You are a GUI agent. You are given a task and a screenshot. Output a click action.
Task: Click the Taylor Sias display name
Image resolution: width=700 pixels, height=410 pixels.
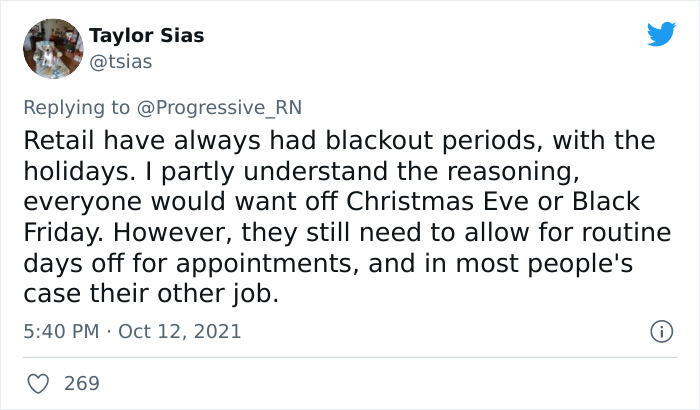(x=146, y=35)
